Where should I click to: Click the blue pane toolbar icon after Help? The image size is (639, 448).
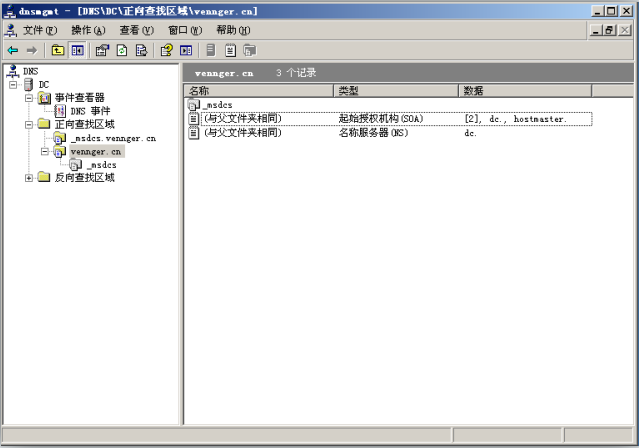point(186,50)
